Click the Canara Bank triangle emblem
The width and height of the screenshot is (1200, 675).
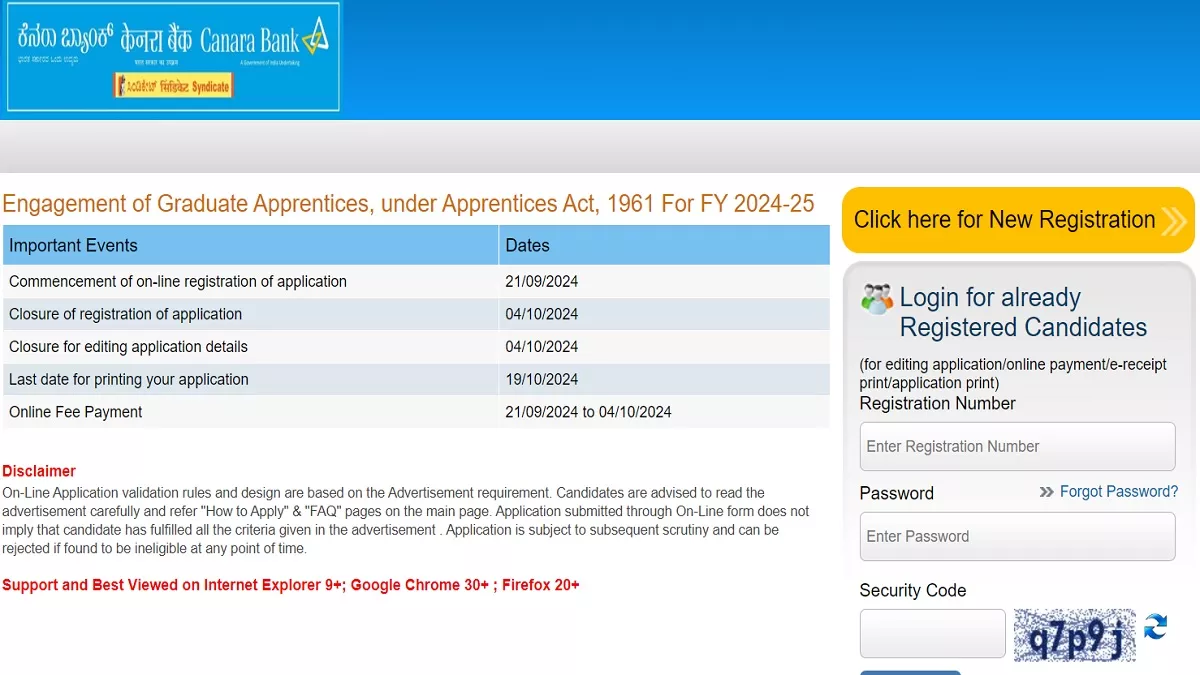(x=315, y=37)
